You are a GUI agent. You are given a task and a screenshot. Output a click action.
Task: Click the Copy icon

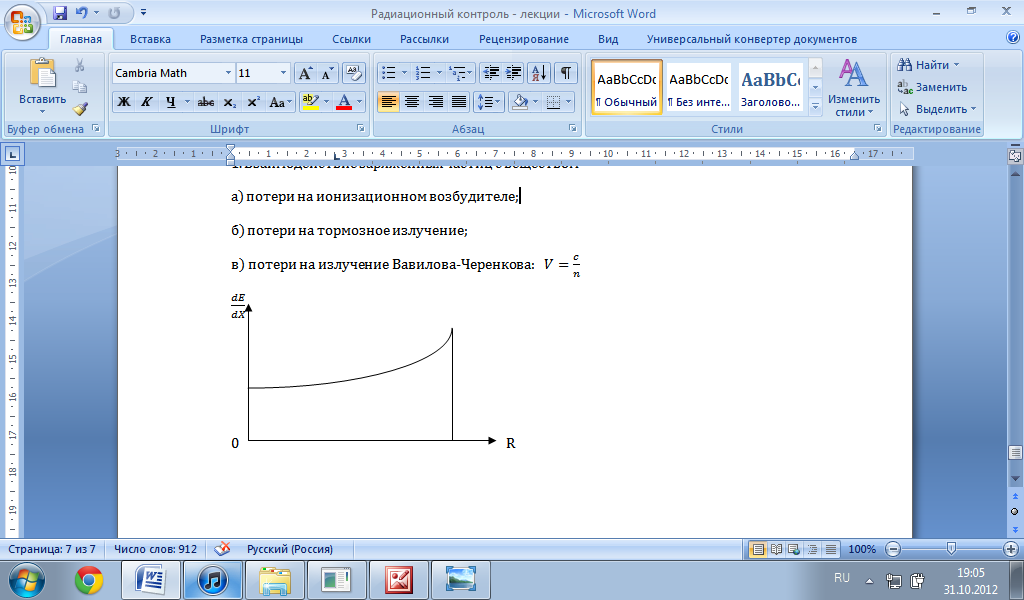(80, 87)
